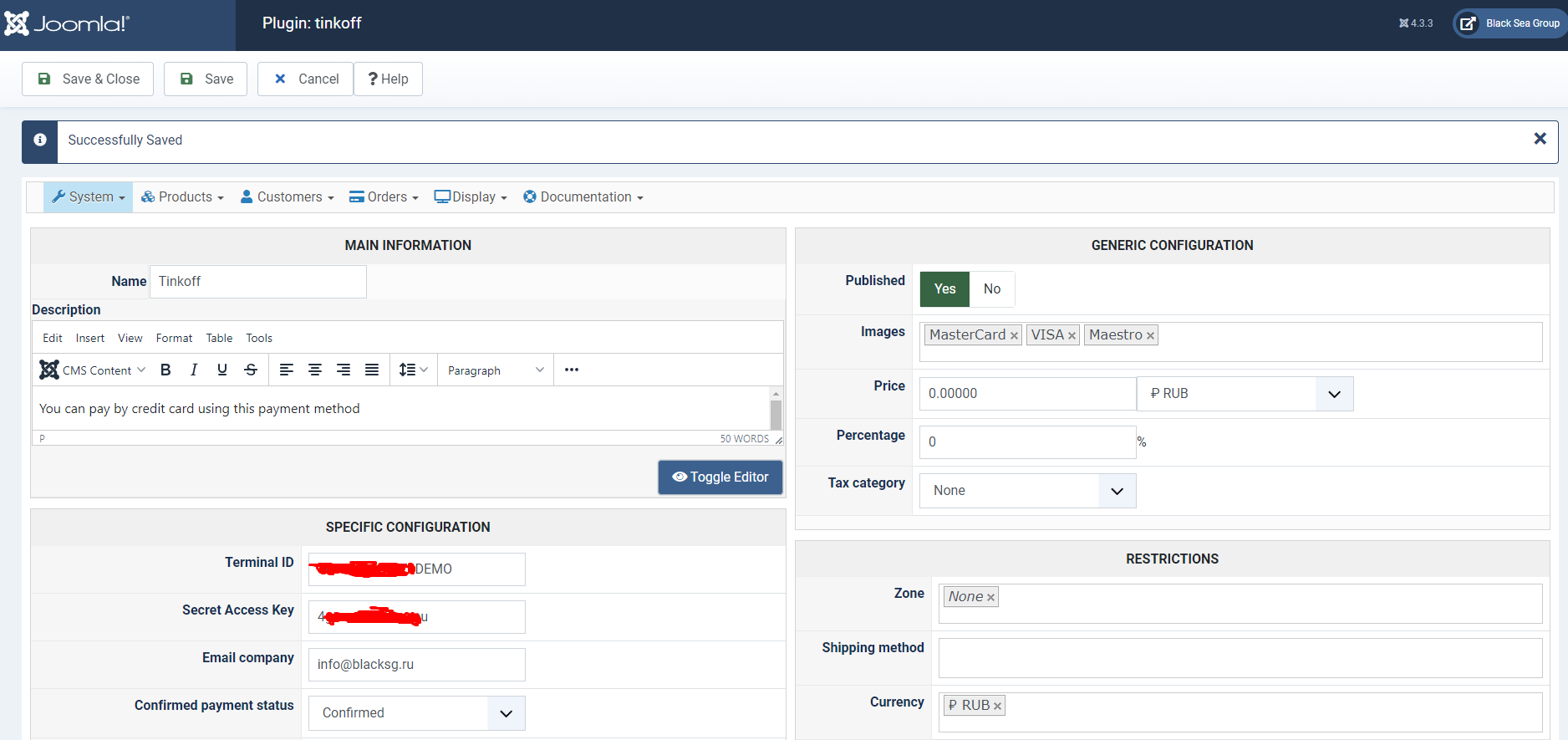Open Confirmed payment status dropdown
The image size is (1568, 740).
point(417,713)
